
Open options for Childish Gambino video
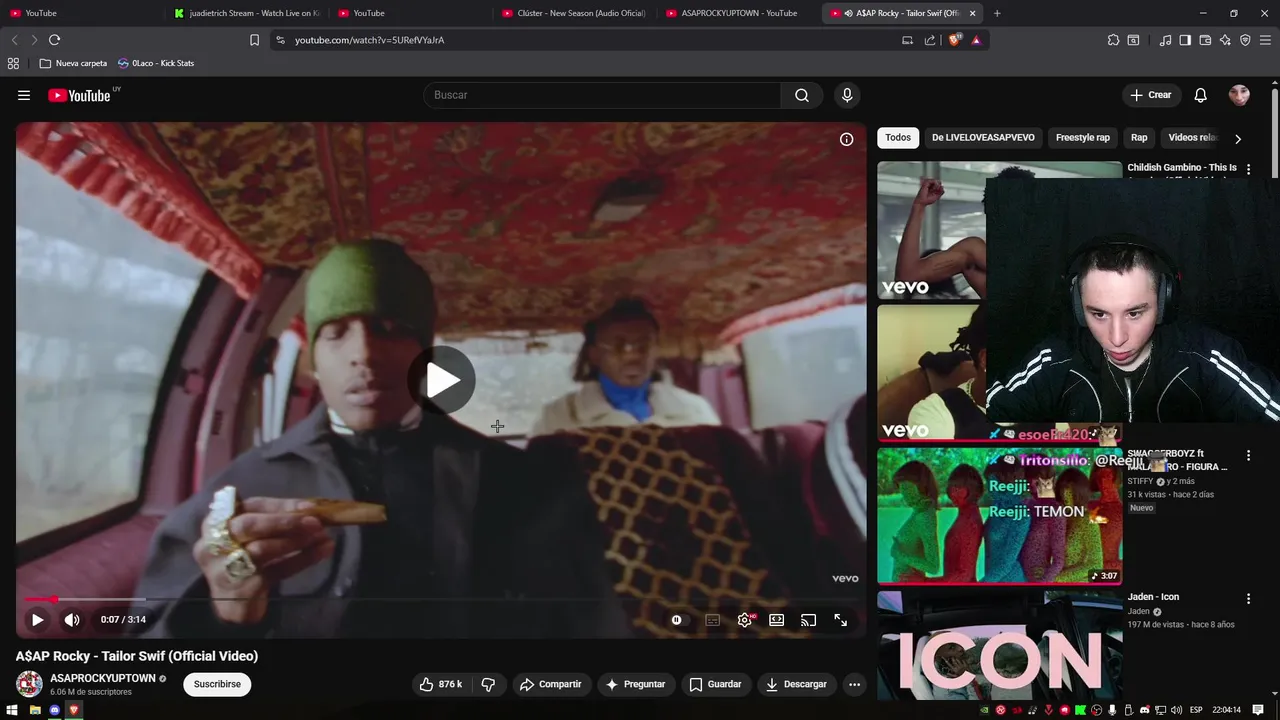[x=1248, y=169]
